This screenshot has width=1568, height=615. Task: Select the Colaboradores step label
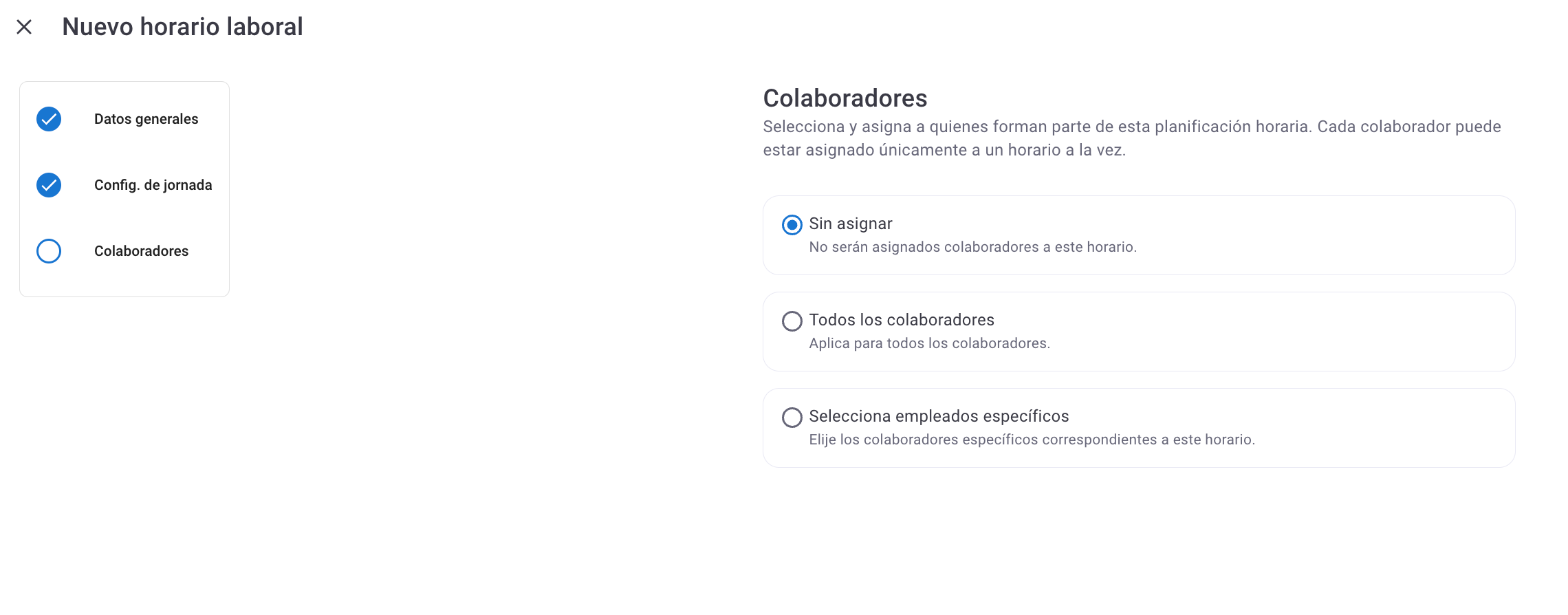pos(141,251)
